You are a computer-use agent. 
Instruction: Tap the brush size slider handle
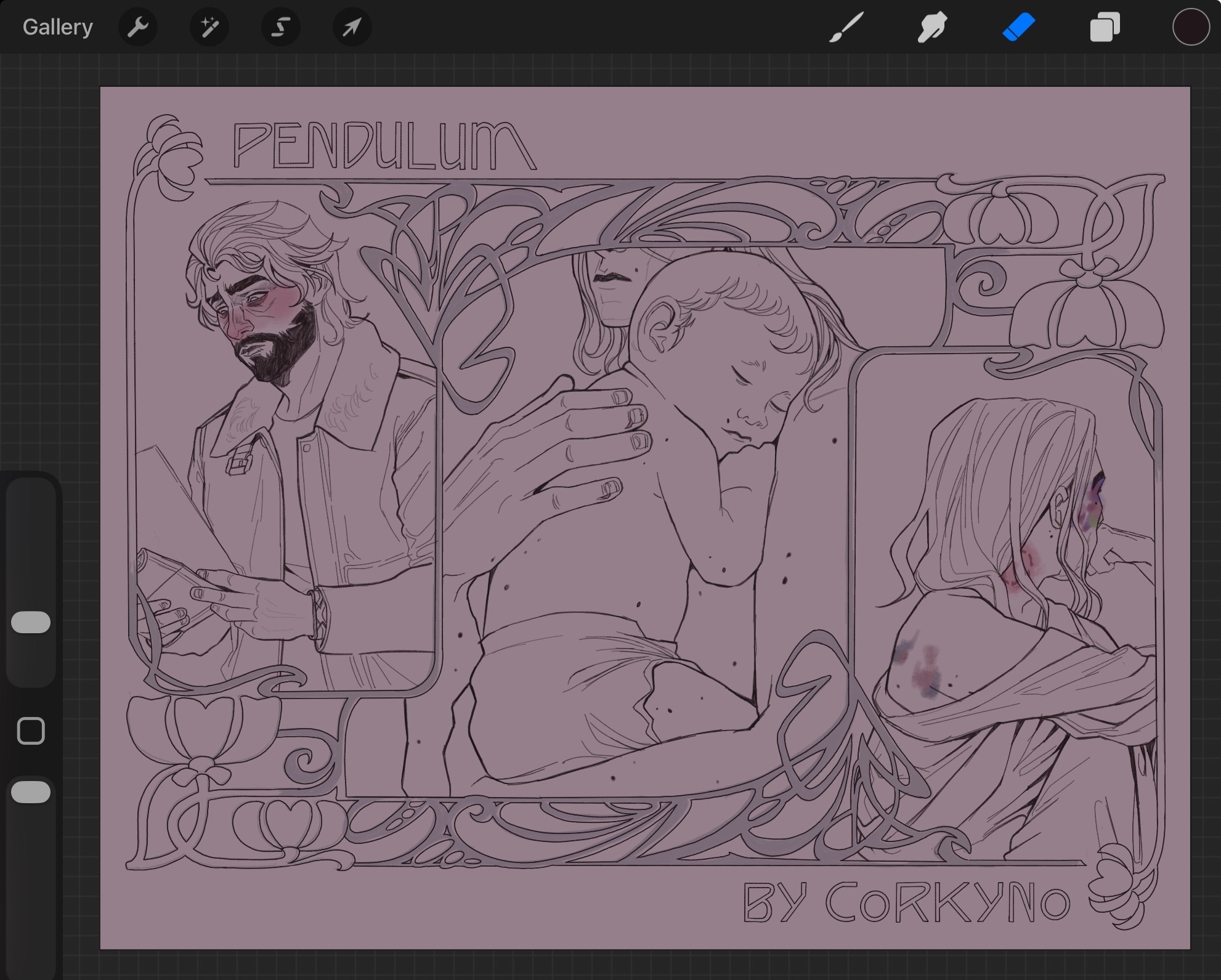pyautogui.click(x=31, y=622)
